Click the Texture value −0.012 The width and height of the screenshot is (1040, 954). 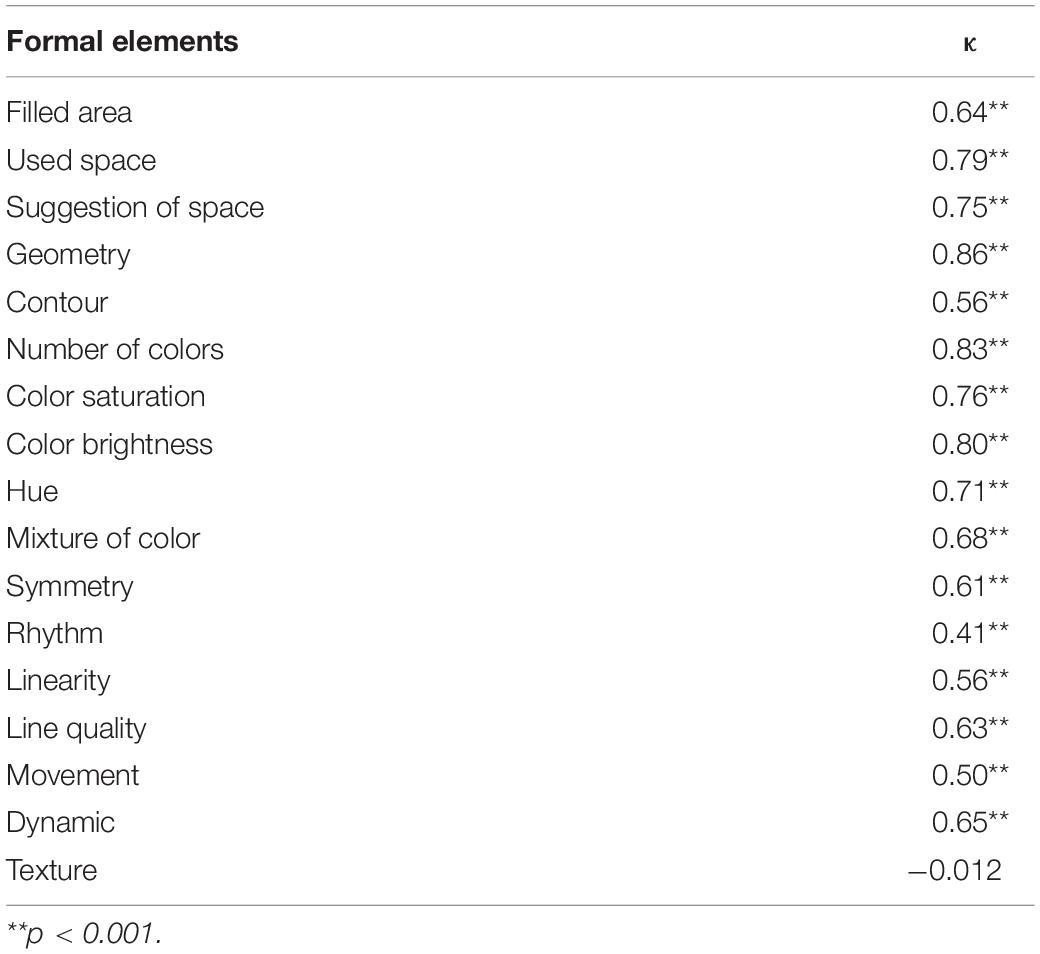pos(954,870)
